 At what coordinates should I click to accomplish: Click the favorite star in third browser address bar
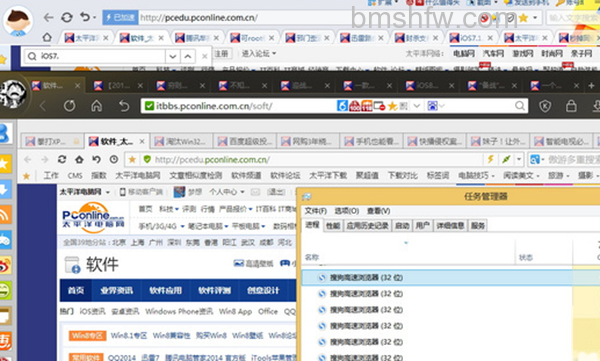coord(132,159)
